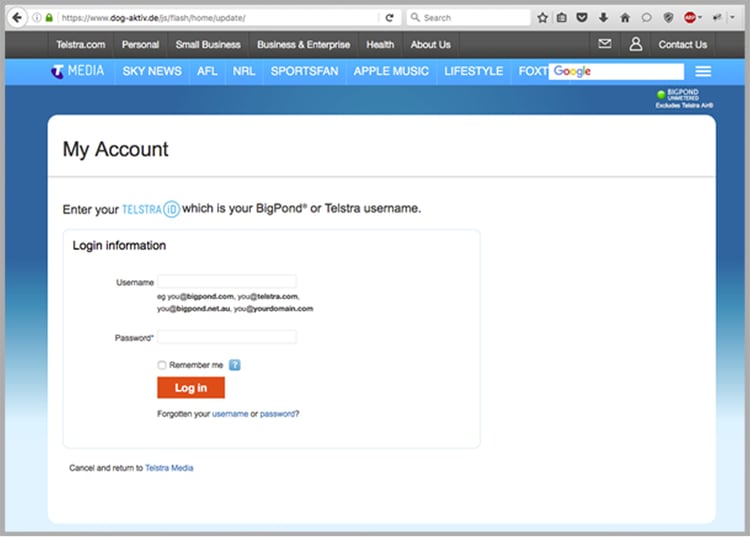Open Business & Enterprise navigation item
750x538 pixels.
pyautogui.click(x=304, y=44)
